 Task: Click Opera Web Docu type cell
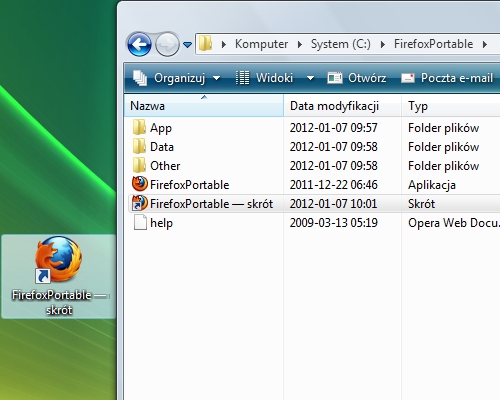454,223
